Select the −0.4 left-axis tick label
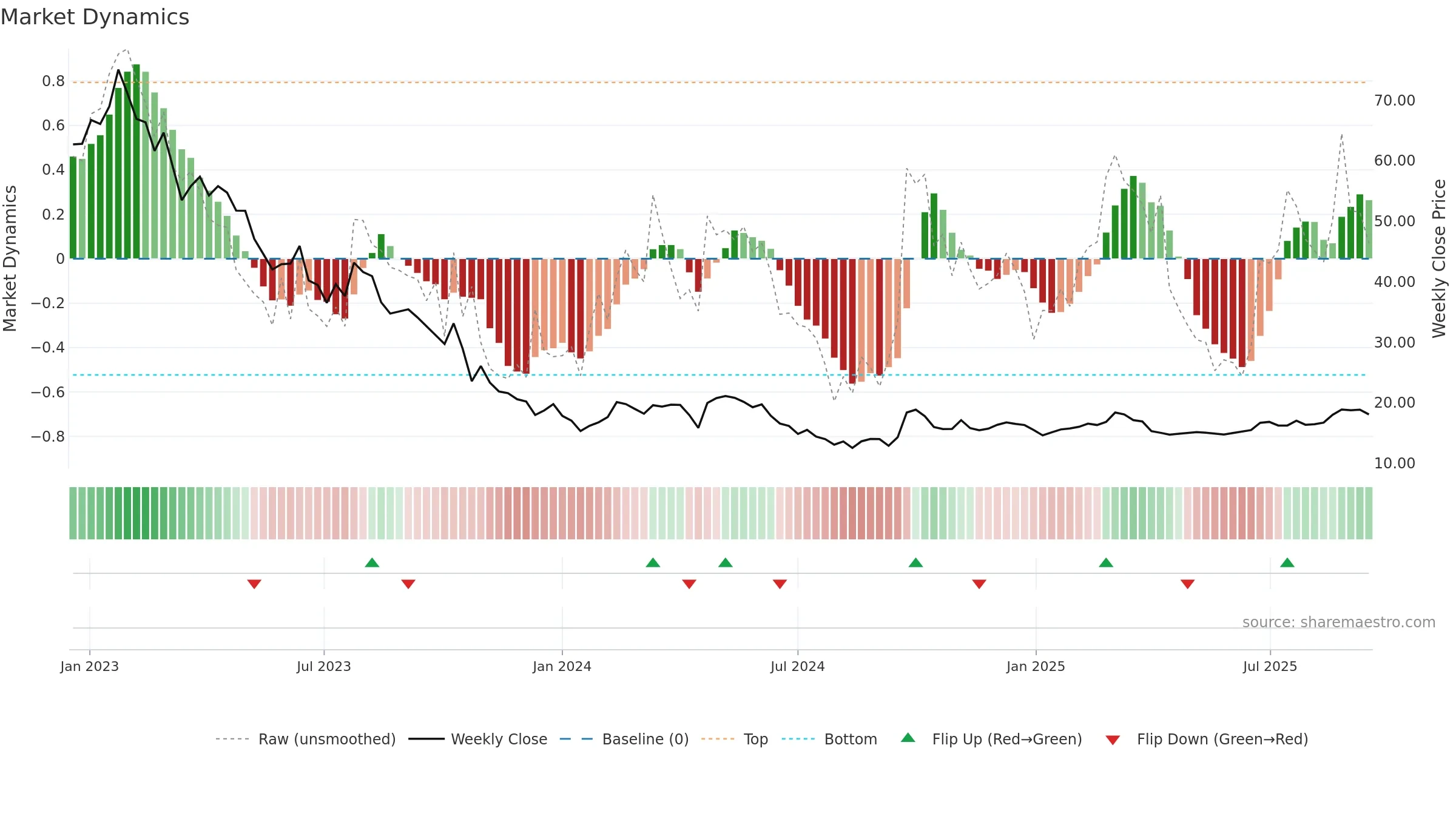1456x819 pixels. pyautogui.click(x=48, y=348)
